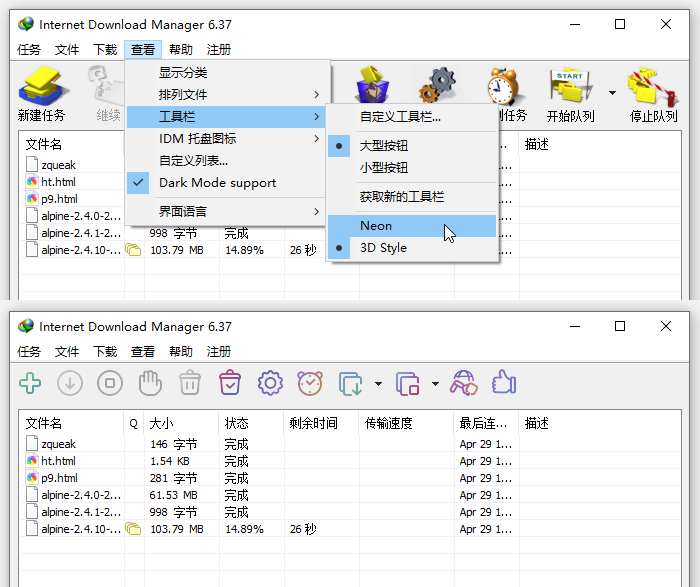Click the green plus add-task icon in Neon toolbar

(30, 383)
